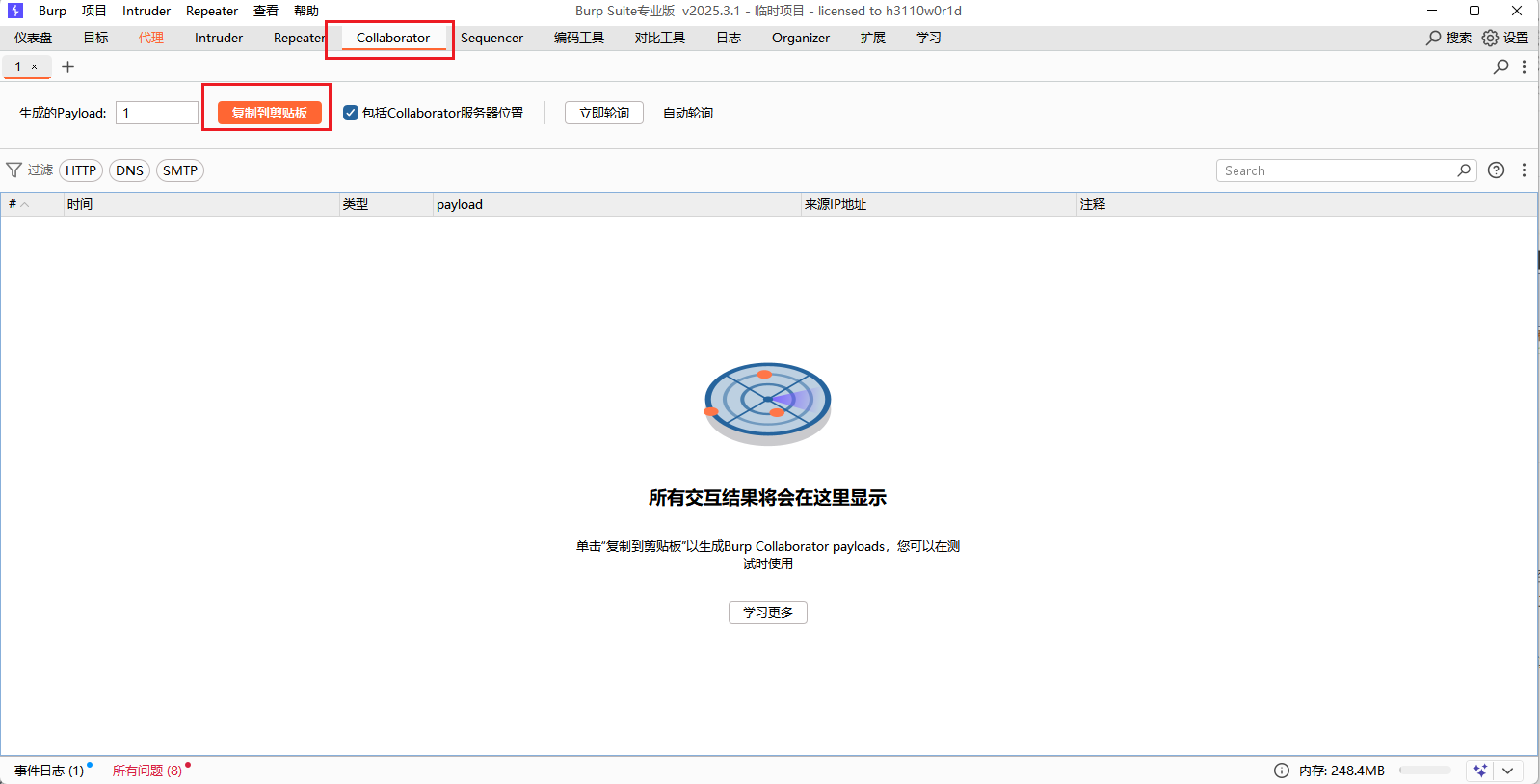
Task: Open the Burp menu
Action: [x=52, y=11]
